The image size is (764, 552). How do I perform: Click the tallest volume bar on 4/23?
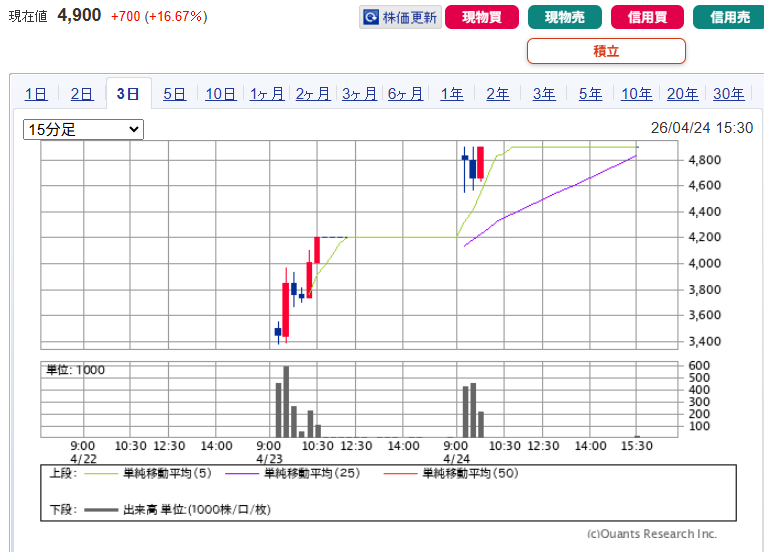point(286,402)
